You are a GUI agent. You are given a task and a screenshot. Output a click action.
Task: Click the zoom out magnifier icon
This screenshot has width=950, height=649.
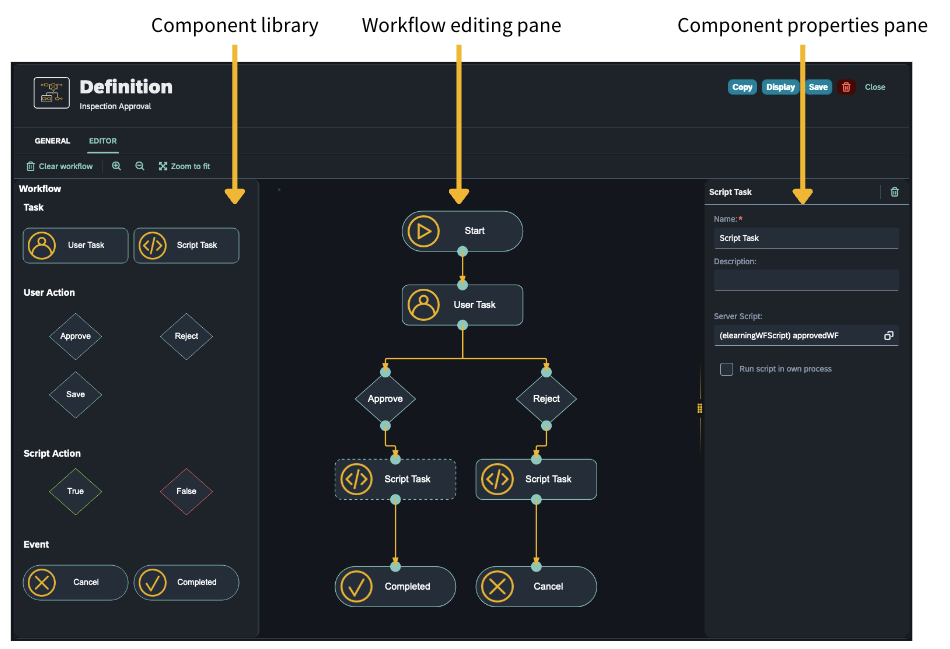[x=140, y=166]
